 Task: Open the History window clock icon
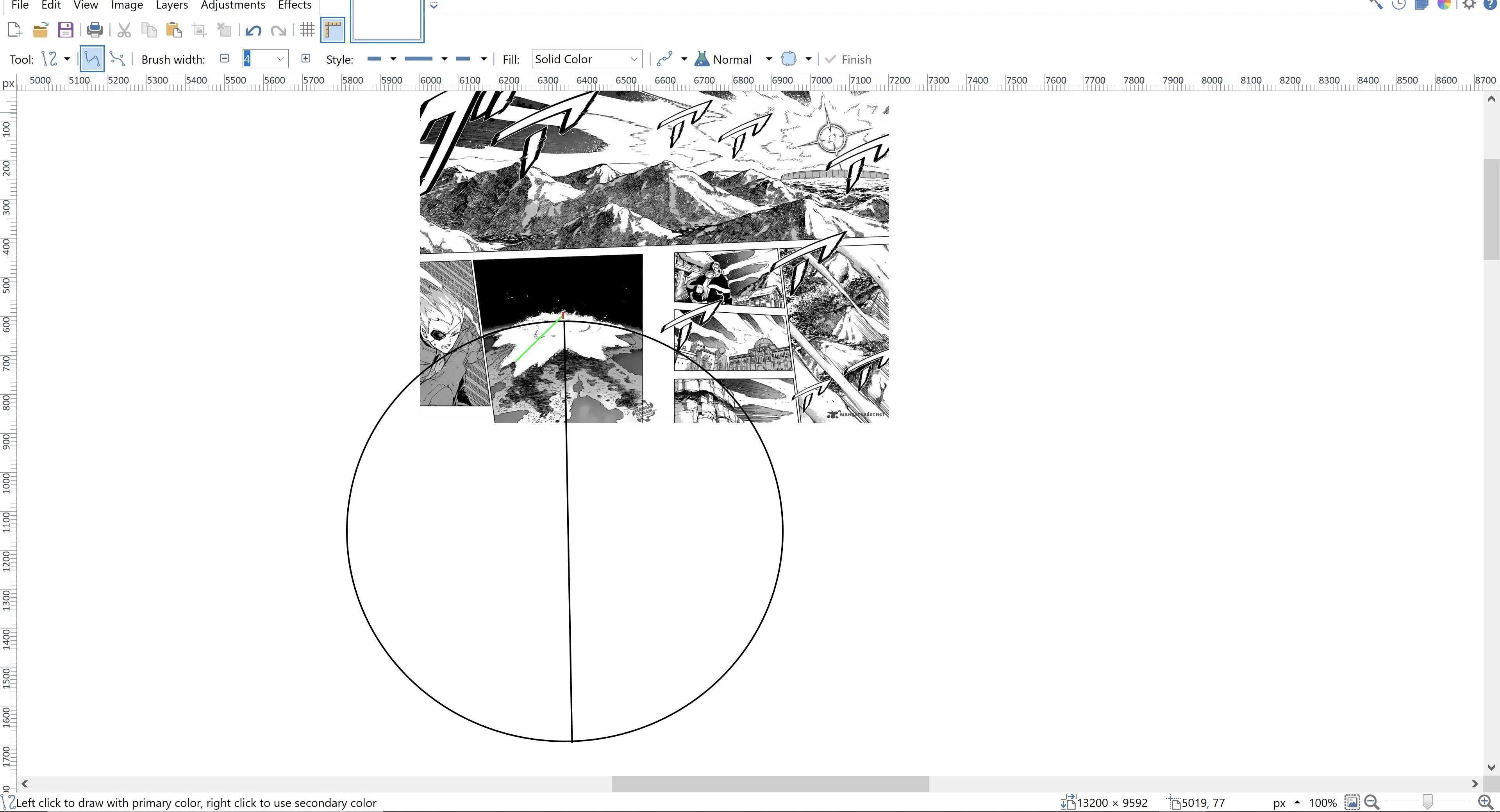1398,5
